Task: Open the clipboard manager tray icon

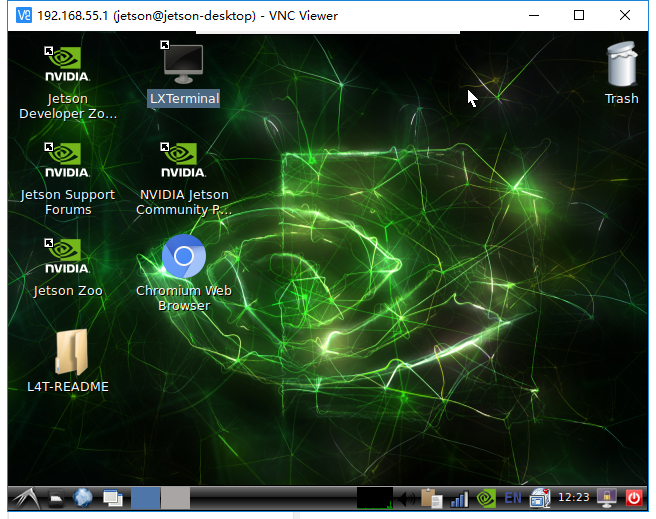Action: (x=432, y=499)
